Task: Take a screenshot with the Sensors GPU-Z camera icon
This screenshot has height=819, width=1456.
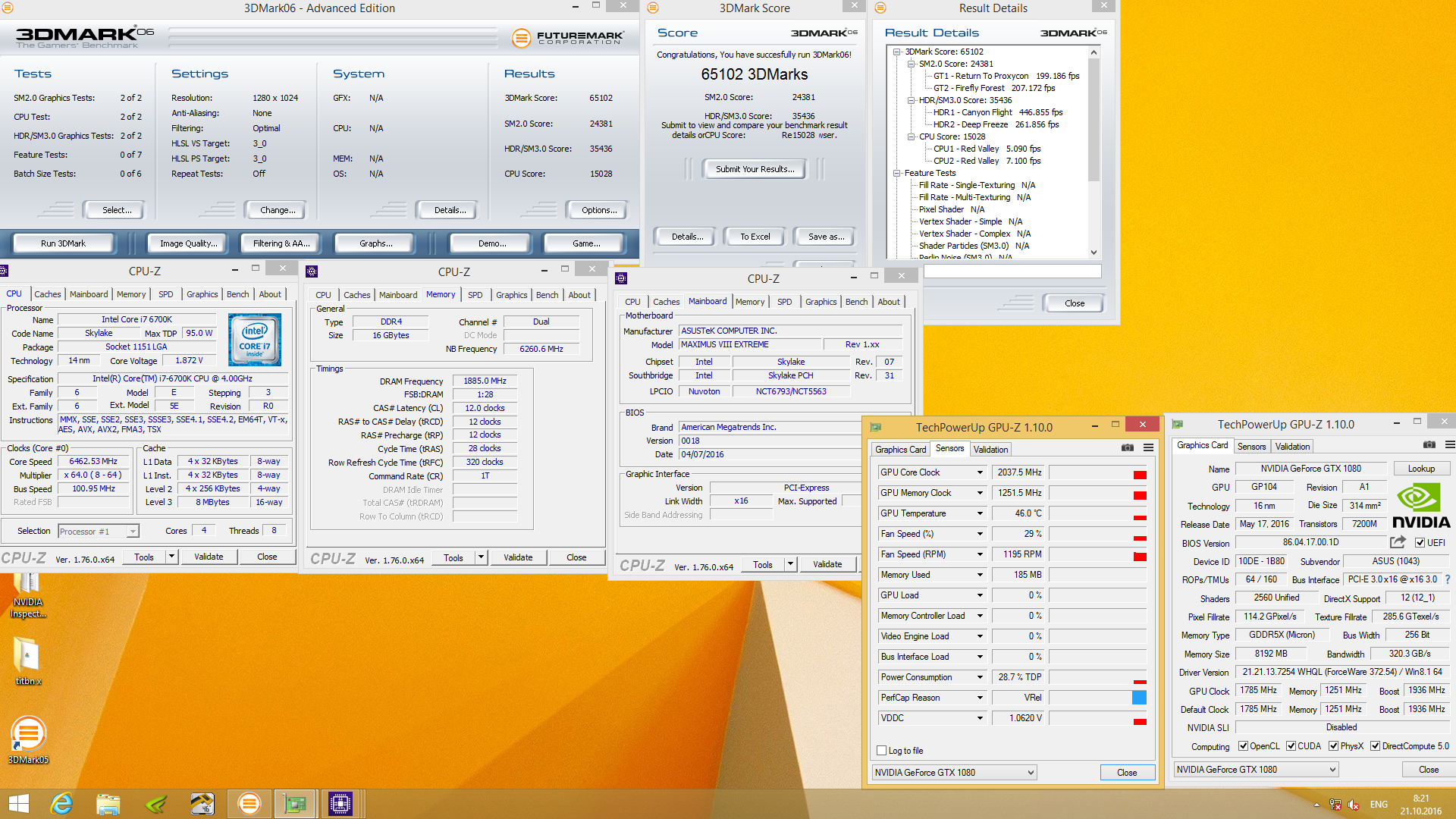Action: point(1128,448)
